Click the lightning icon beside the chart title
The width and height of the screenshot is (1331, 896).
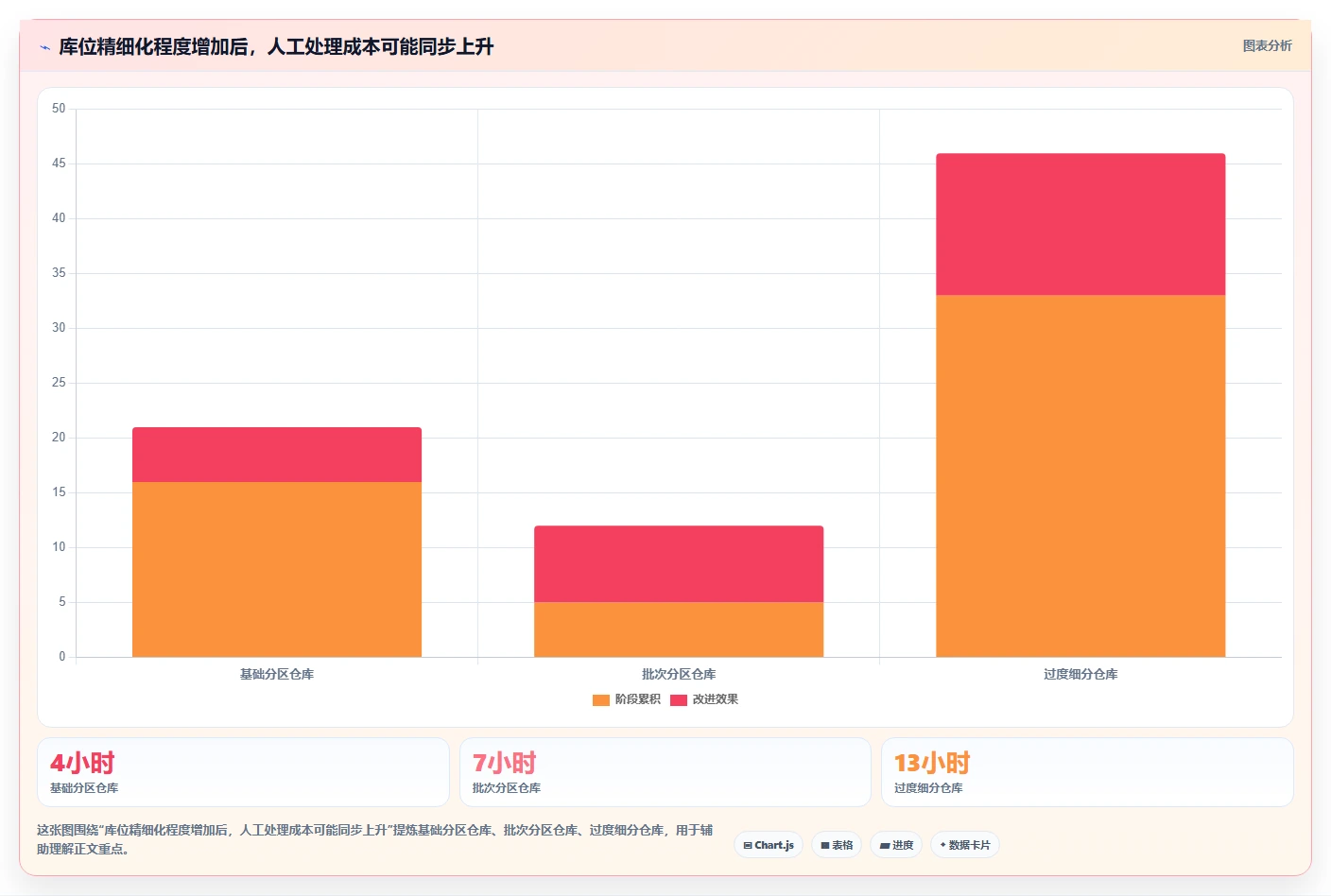(44, 47)
